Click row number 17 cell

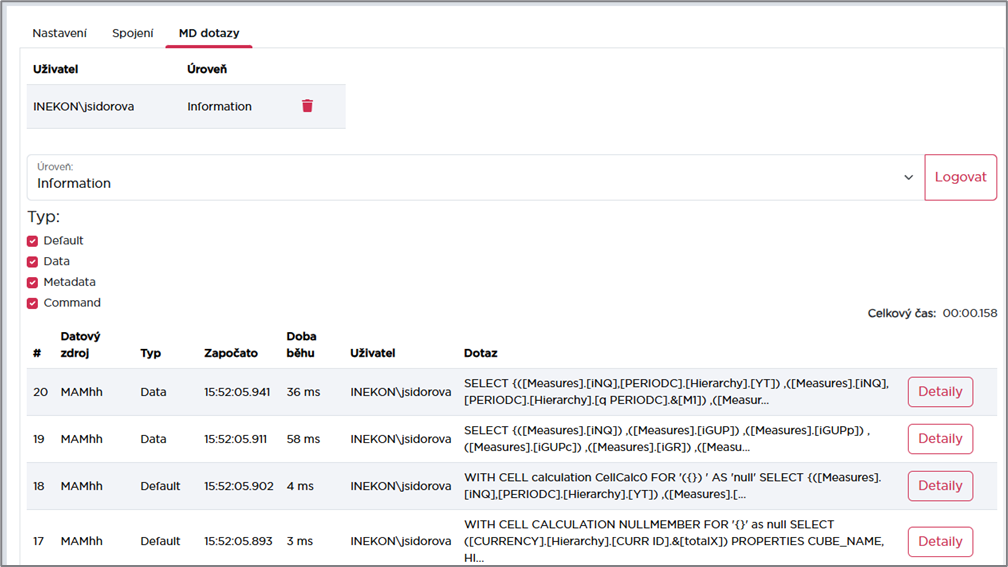tap(39, 541)
